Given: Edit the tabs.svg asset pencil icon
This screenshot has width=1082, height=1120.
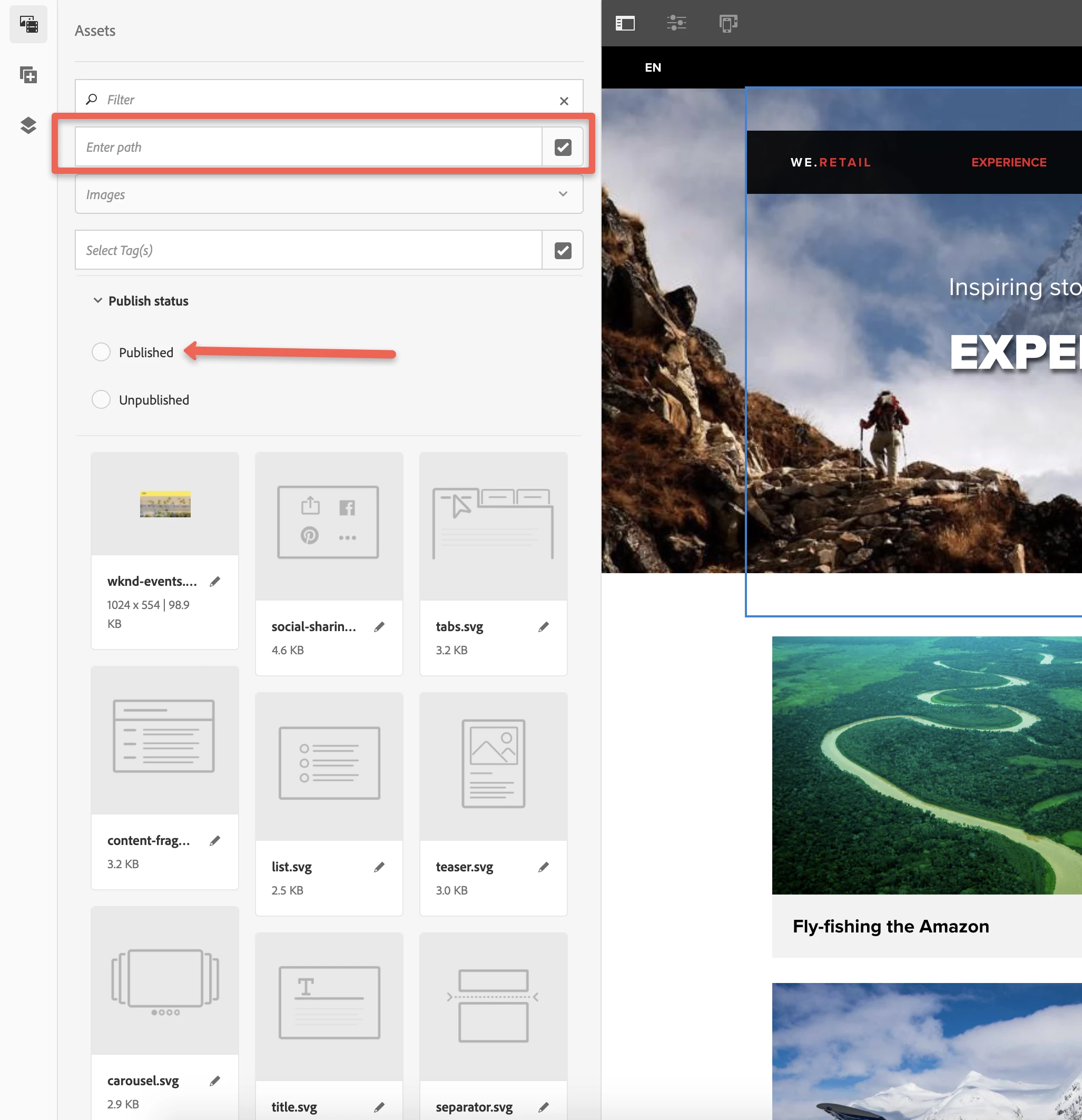Looking at the screenshot, I should tap(543, 627).
